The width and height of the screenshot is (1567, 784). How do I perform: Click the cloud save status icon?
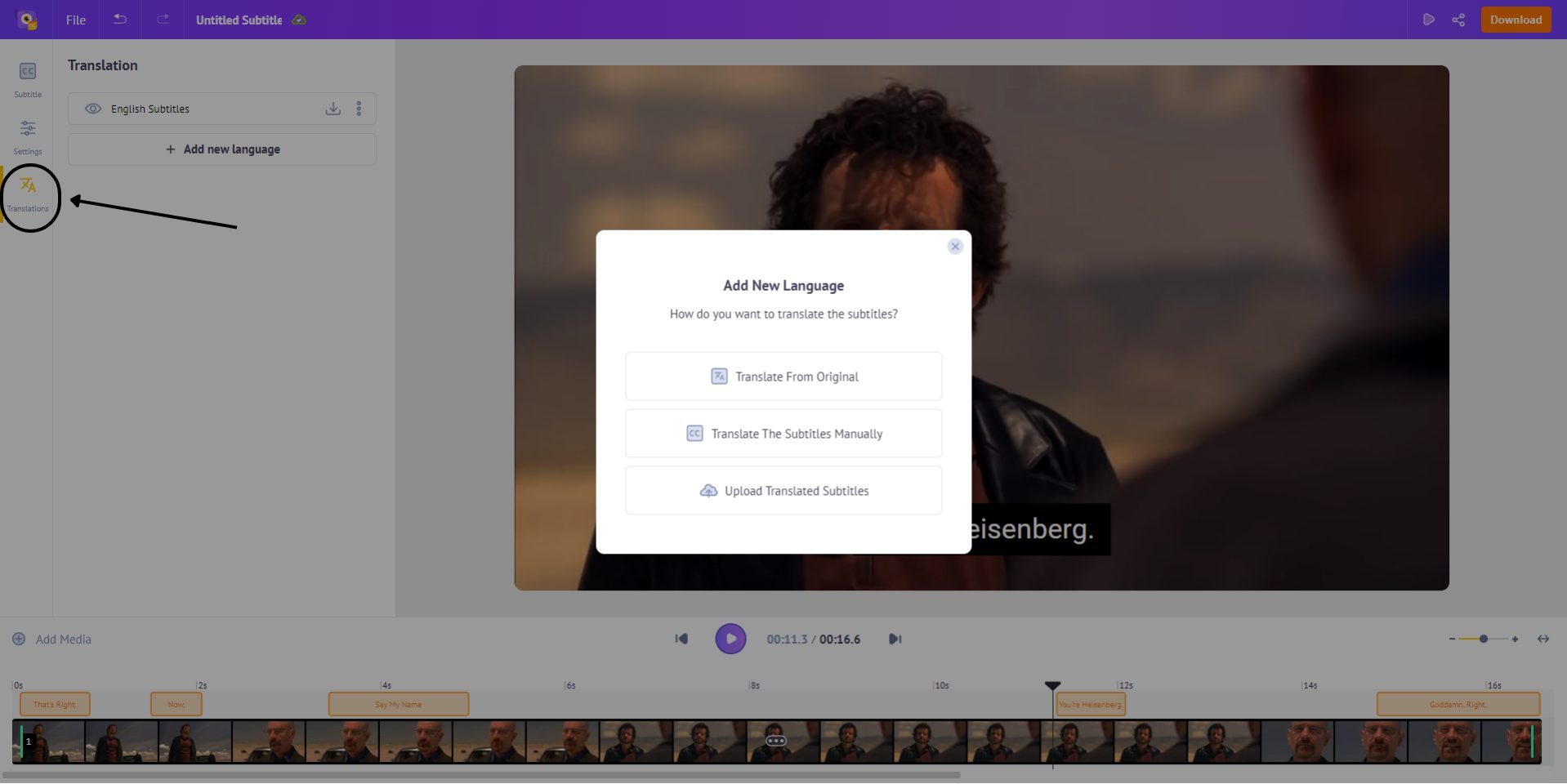(299, 20)
